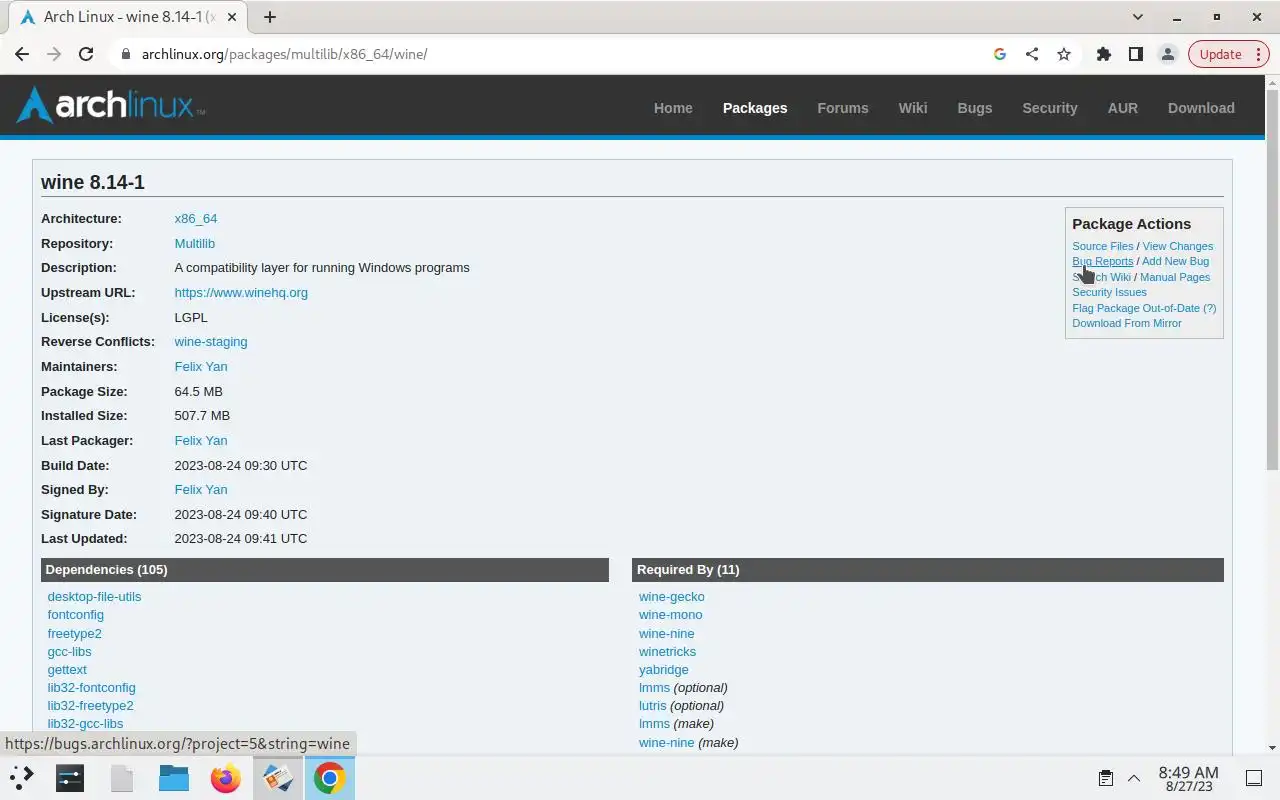
Task: Open the application launcher in taskbar
Action: coord(22,777)
